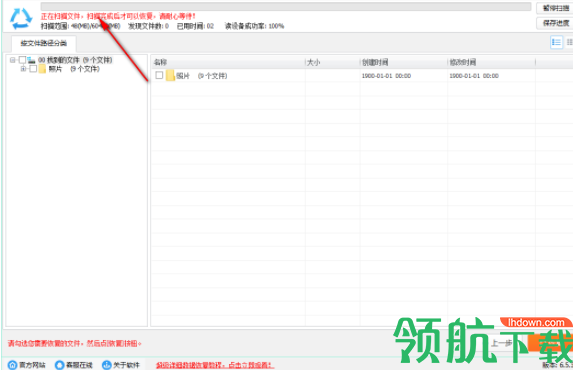
Task: Click the 暂停扫描 button
Action: (556, 8)
